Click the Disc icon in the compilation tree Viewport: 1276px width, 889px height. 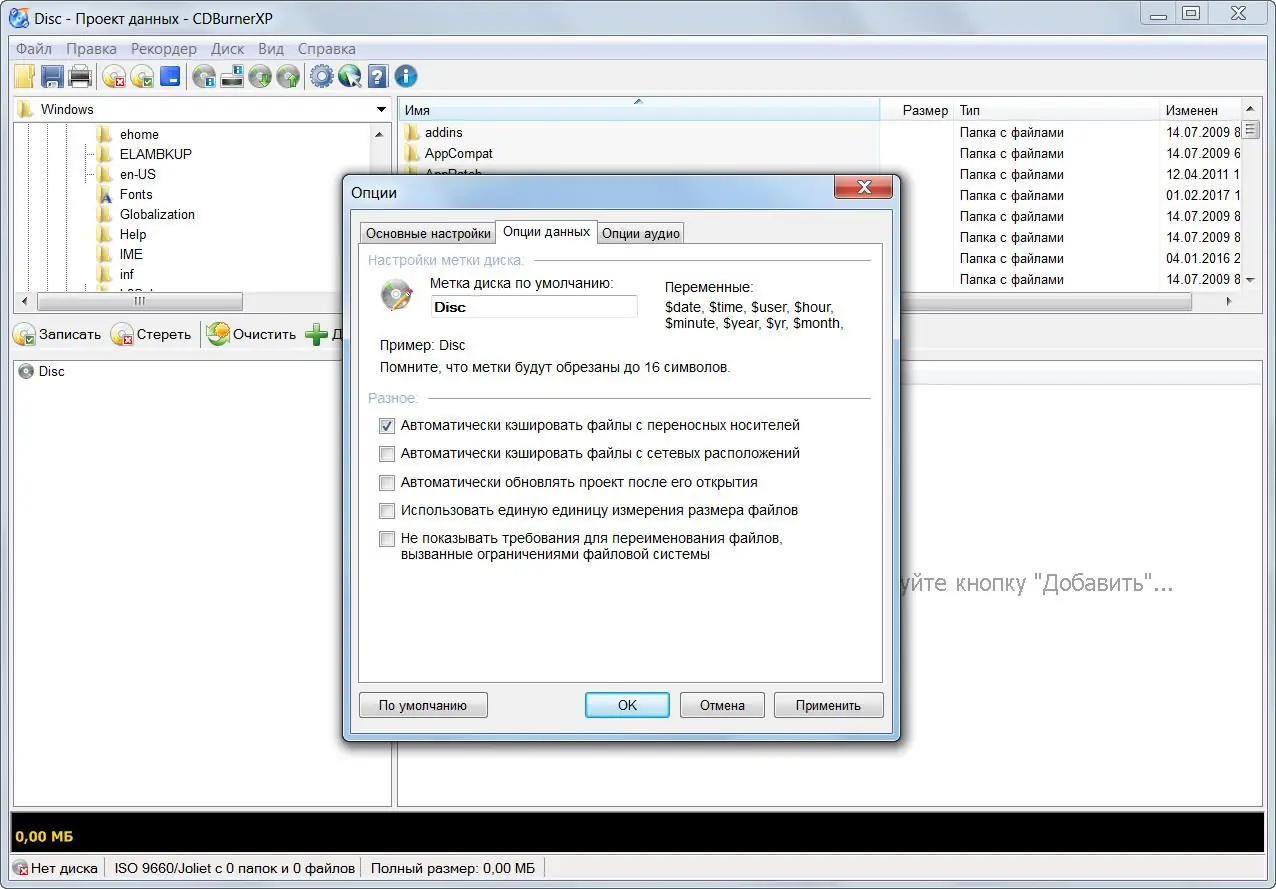pos(26,371)
